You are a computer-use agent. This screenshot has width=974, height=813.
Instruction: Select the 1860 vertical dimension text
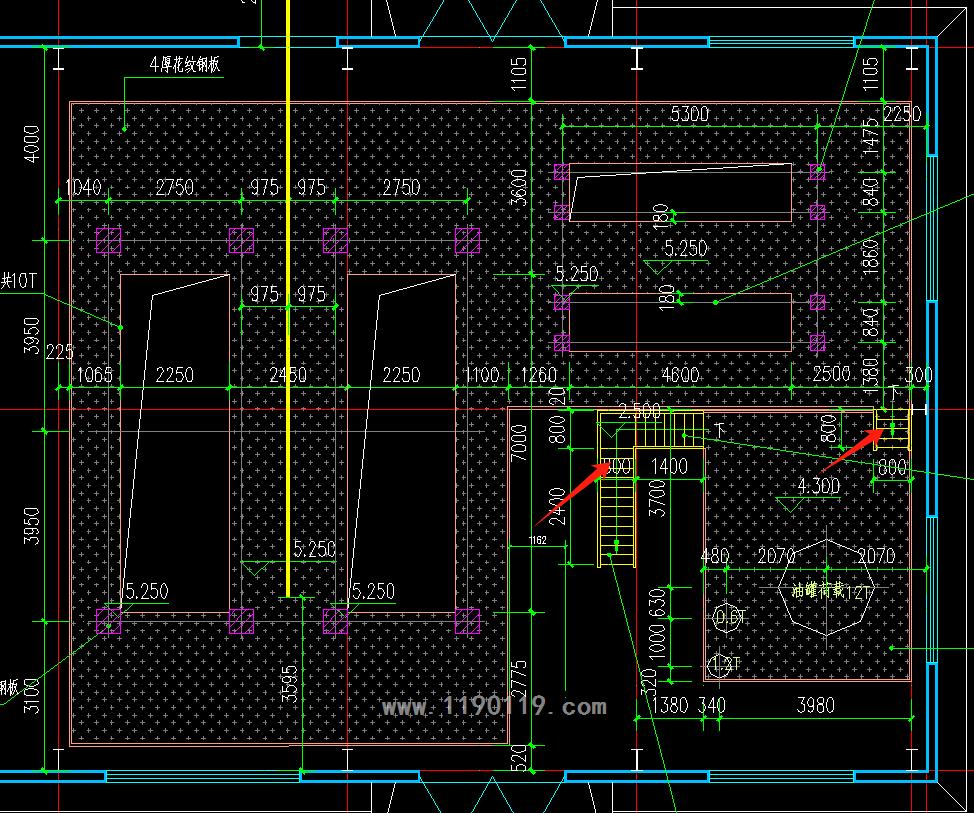tap(869, 257)
